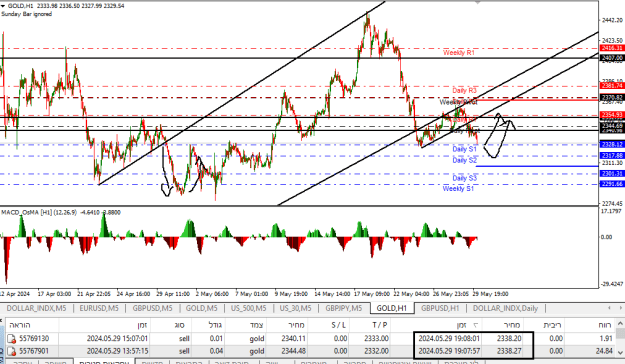Image resolution: width=625 pixels, height=364 pixels.
Task: Click the blue 2317.88 price tag
Action: (x=612, y=155)
